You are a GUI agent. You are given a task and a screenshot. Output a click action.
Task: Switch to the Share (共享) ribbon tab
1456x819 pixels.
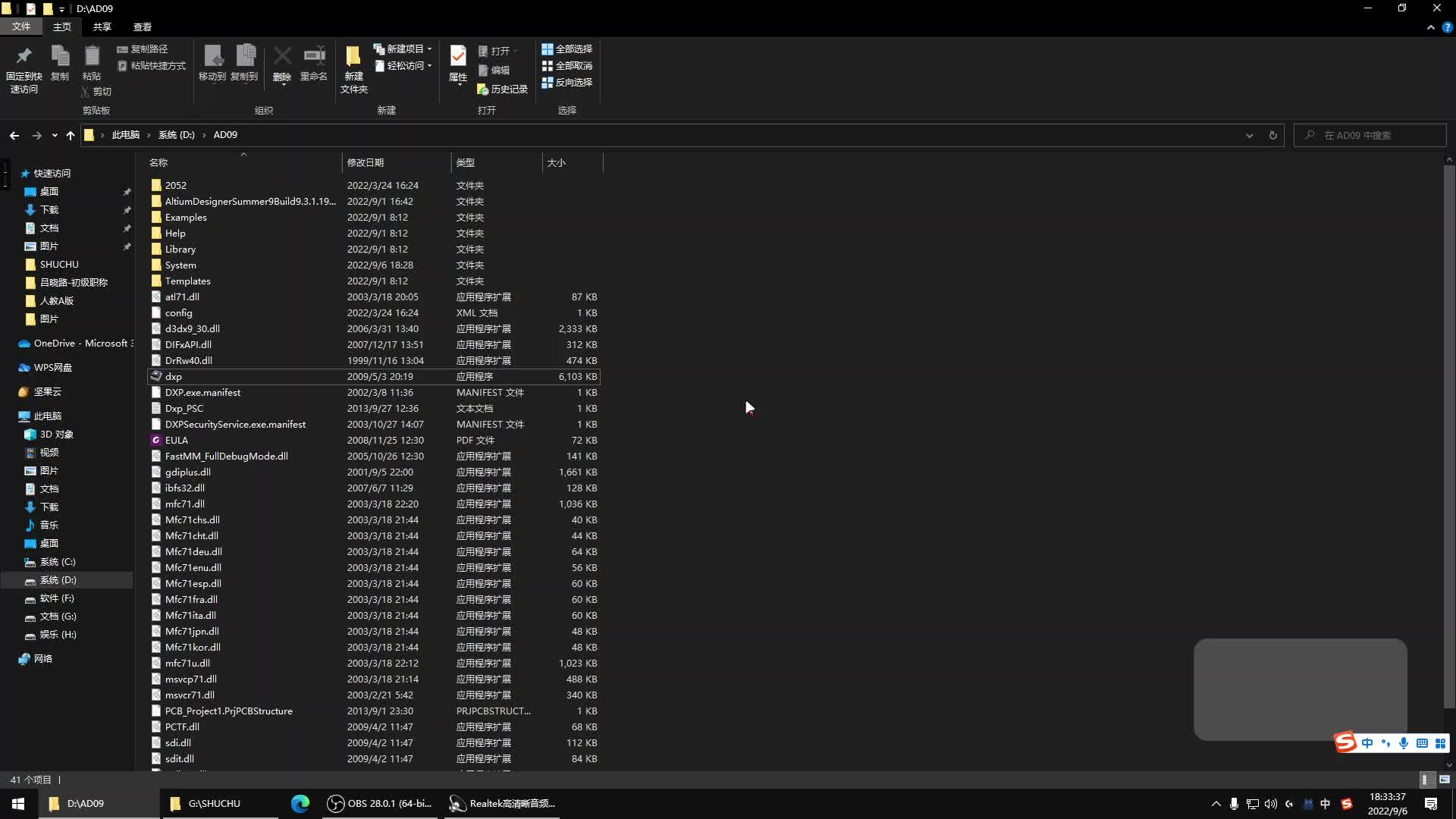coord(102,27)
